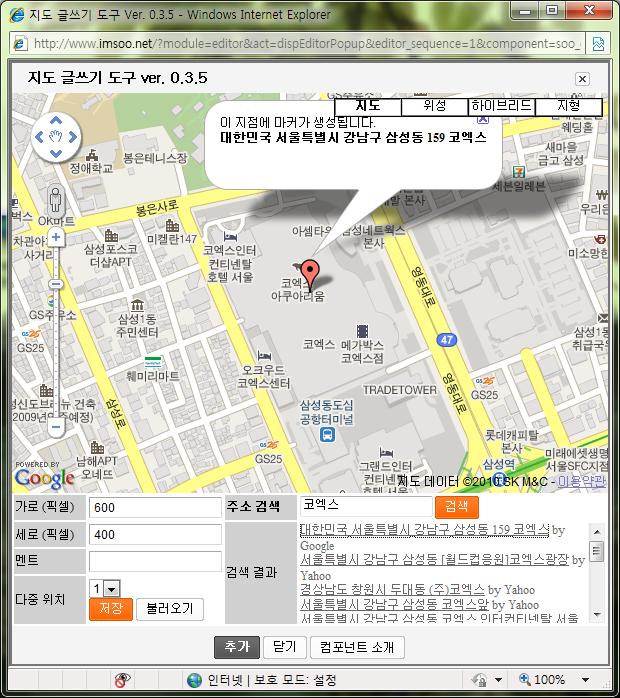Open 컴포넌트 소개 component info button
The width and height of the screenshot is (620, 698).
(357, 647)
